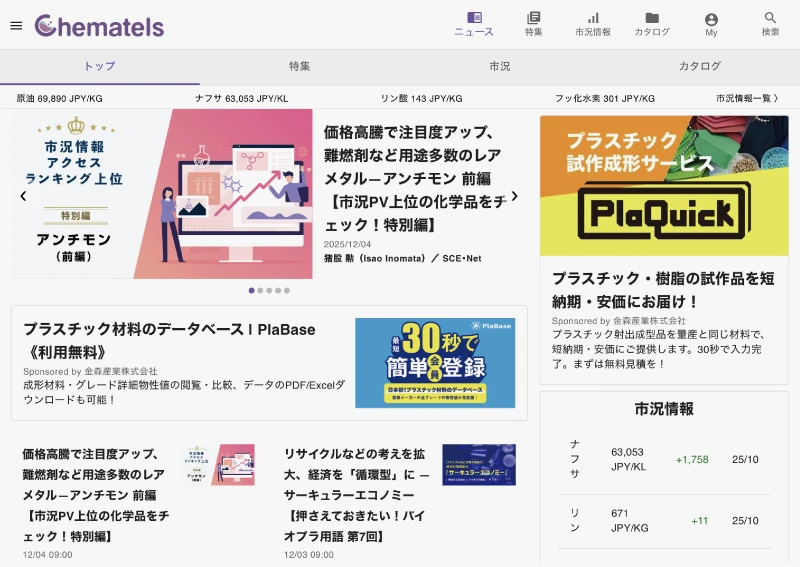The height and width of the screenshot is (567, 800).
Task: Click ナフサ row name in 市況情報 panel
Action: click(575, 459)
